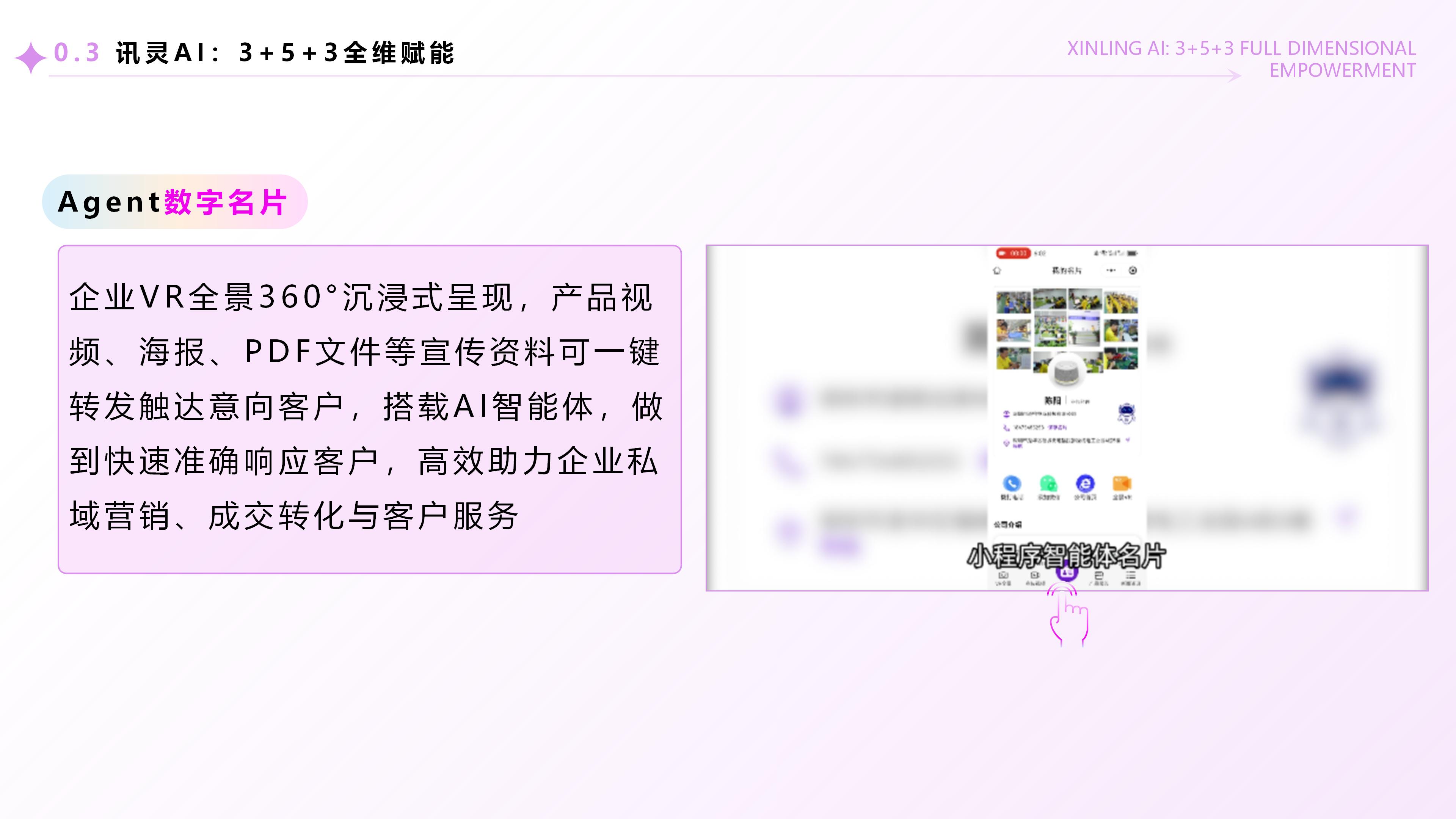Tap the green WeChat icon
The height and width of the screenshot is (819, 1456).
(x=1048, y=483)
